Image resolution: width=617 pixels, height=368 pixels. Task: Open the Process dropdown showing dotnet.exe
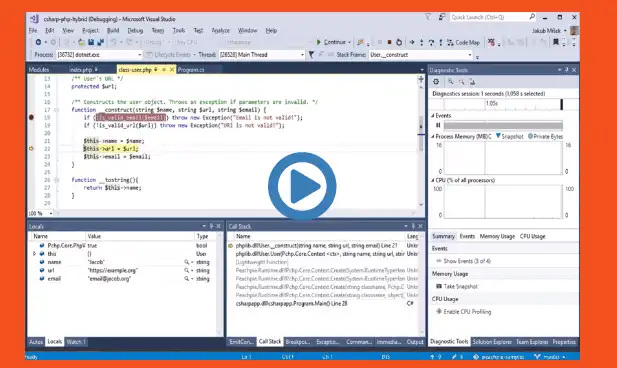pos(99,55)
